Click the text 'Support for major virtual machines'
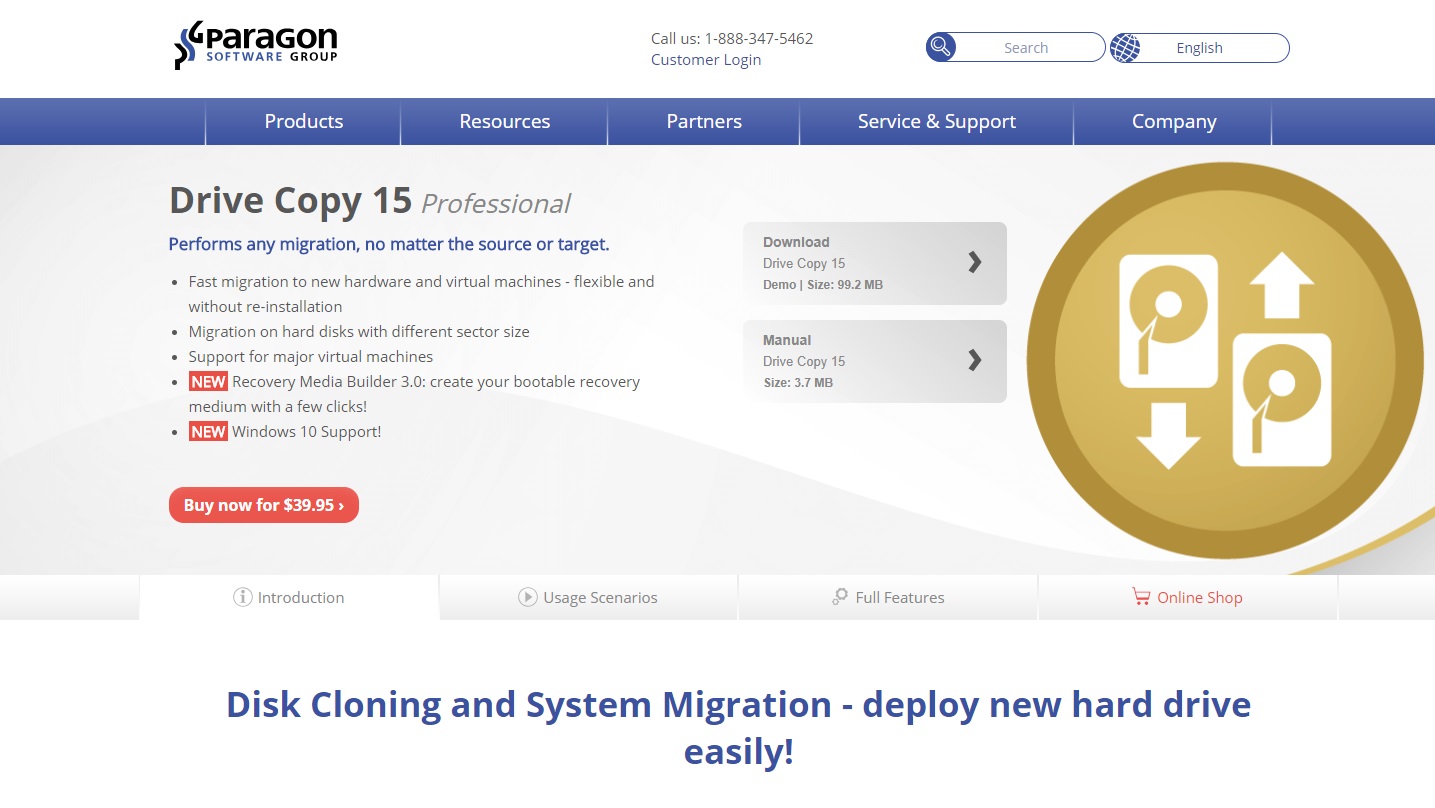 coord(311,356)
